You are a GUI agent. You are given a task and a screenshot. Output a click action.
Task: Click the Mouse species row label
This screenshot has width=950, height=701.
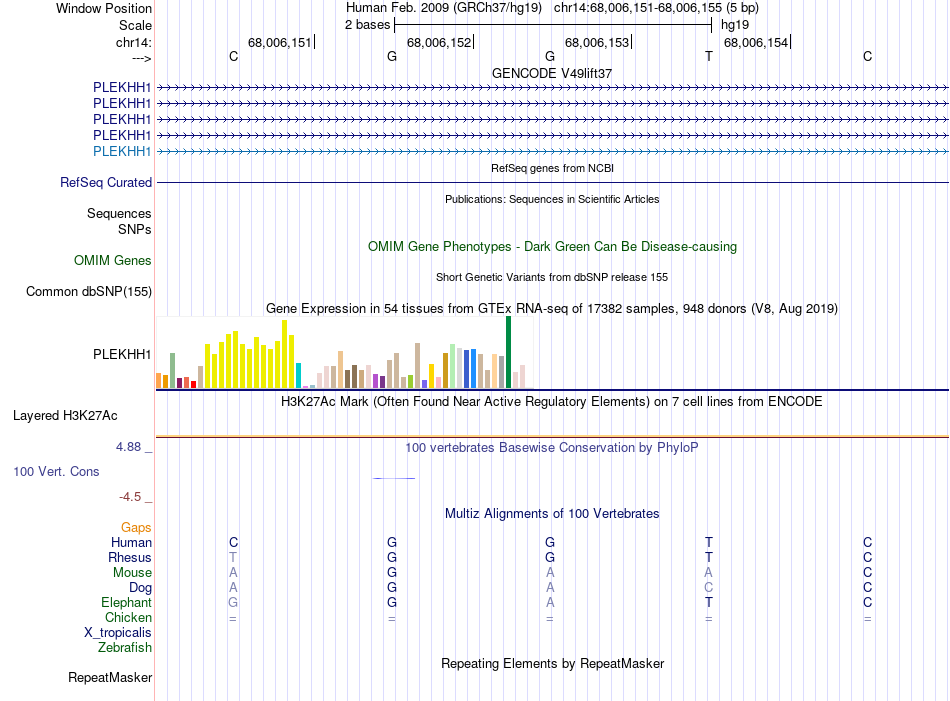pos(132,573)
